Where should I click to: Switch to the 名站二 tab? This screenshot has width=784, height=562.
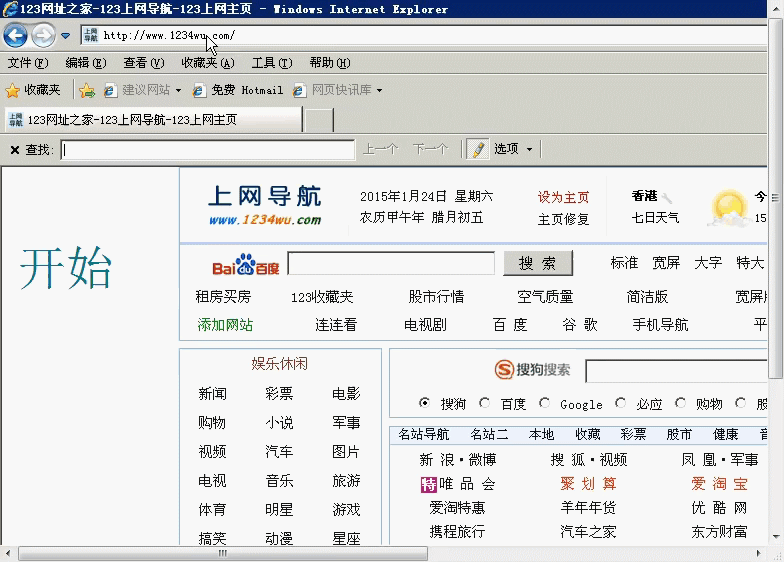[x=490, y=434]
